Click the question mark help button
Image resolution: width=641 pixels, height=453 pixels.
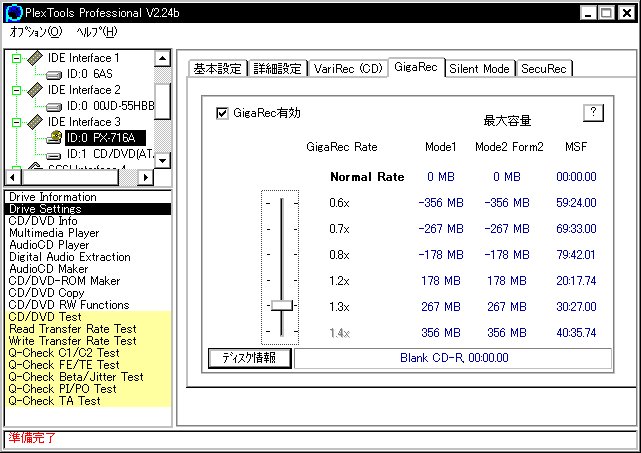coord(593,112)
